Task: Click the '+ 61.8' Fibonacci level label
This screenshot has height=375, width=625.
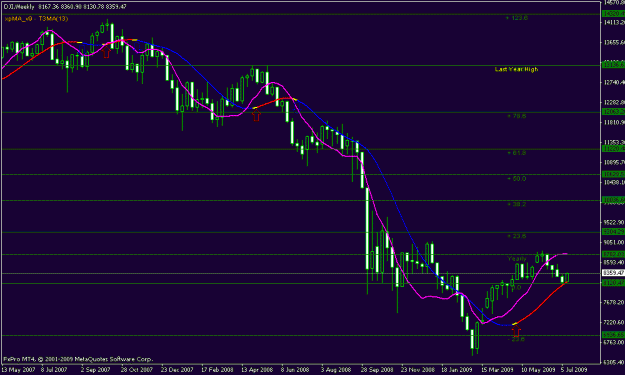Action: tap(517, 153)
